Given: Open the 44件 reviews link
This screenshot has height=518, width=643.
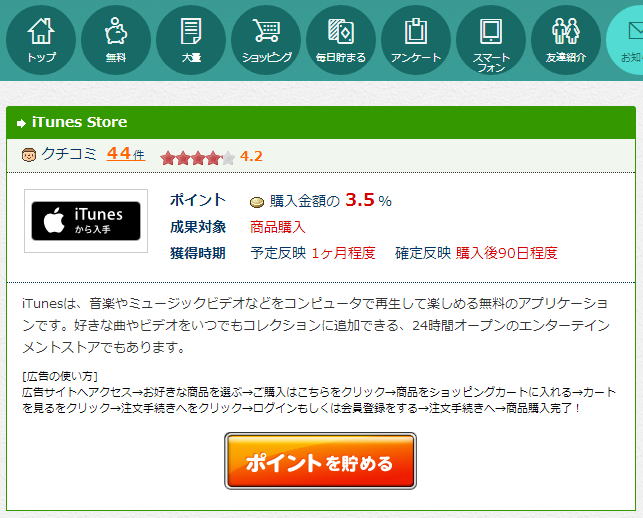Looking at the screenshot, I should [x=125, y=154].
